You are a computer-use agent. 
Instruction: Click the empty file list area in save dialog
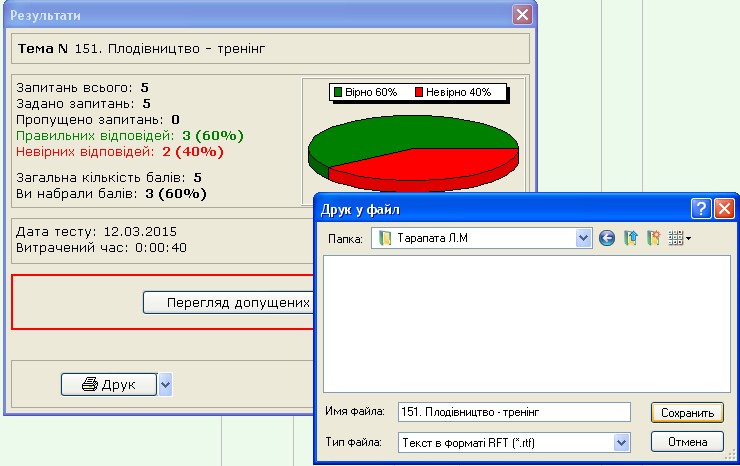tap(527, 324)
